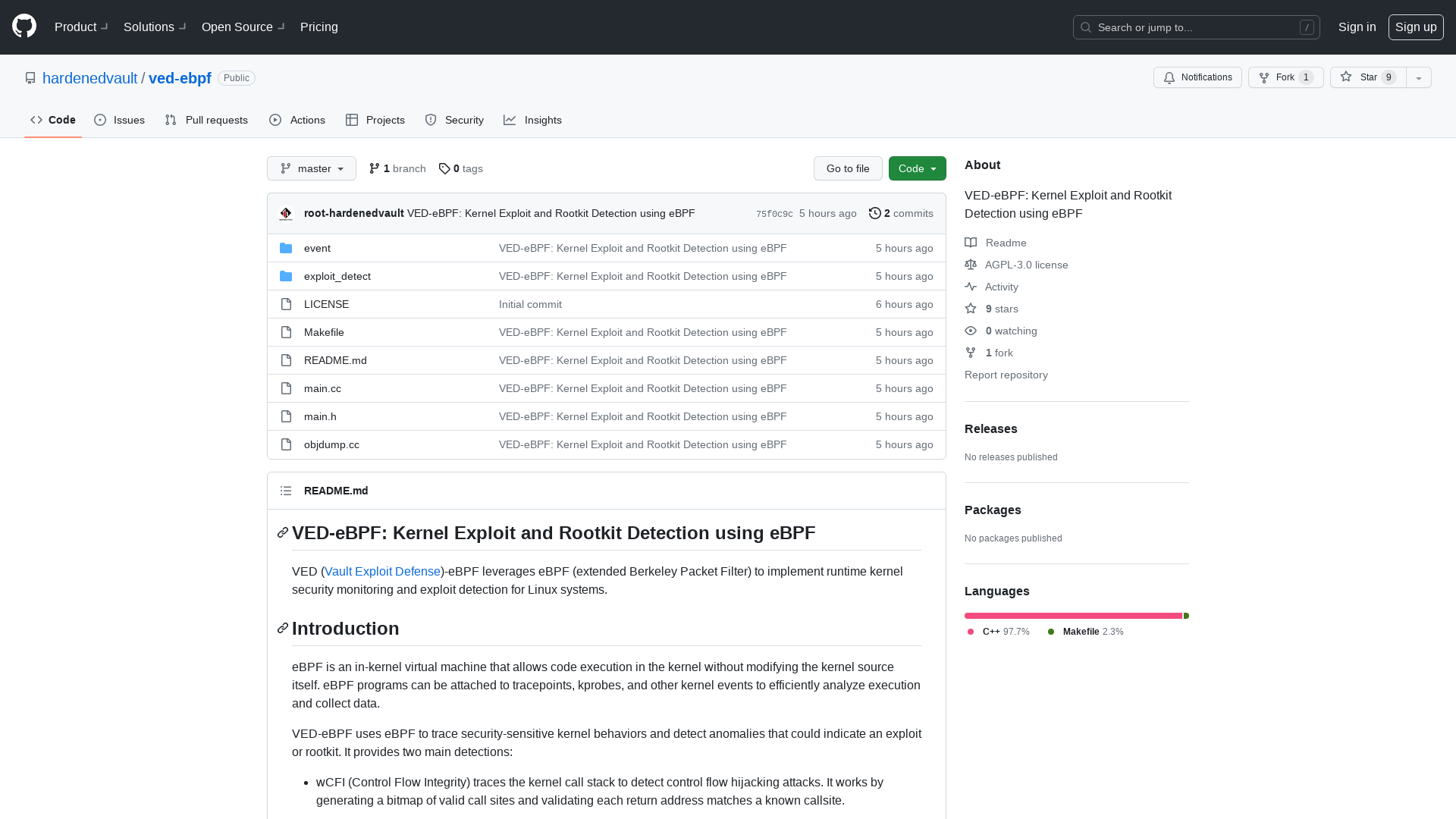
Task: Open the ved-ebpf repository name link
Action: click(x=180, y=78)
